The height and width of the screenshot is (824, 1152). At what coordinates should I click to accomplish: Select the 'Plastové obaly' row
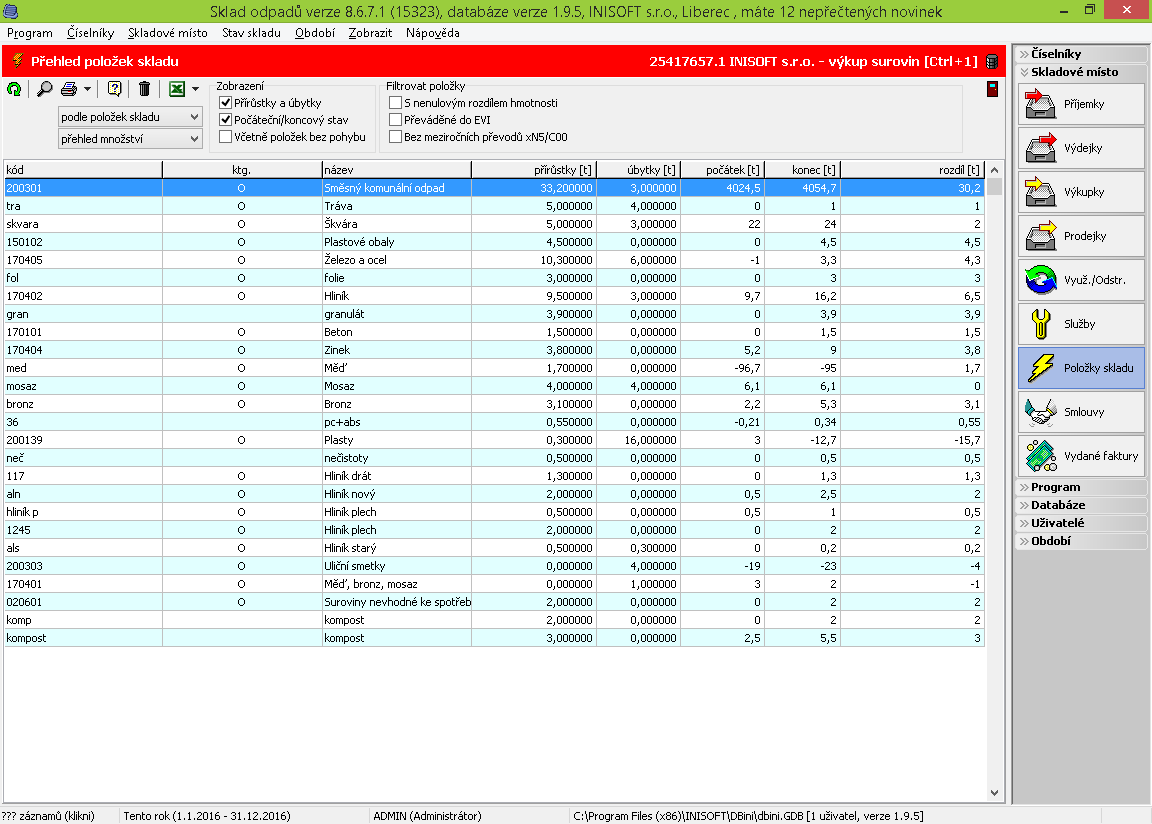[494, 242]
